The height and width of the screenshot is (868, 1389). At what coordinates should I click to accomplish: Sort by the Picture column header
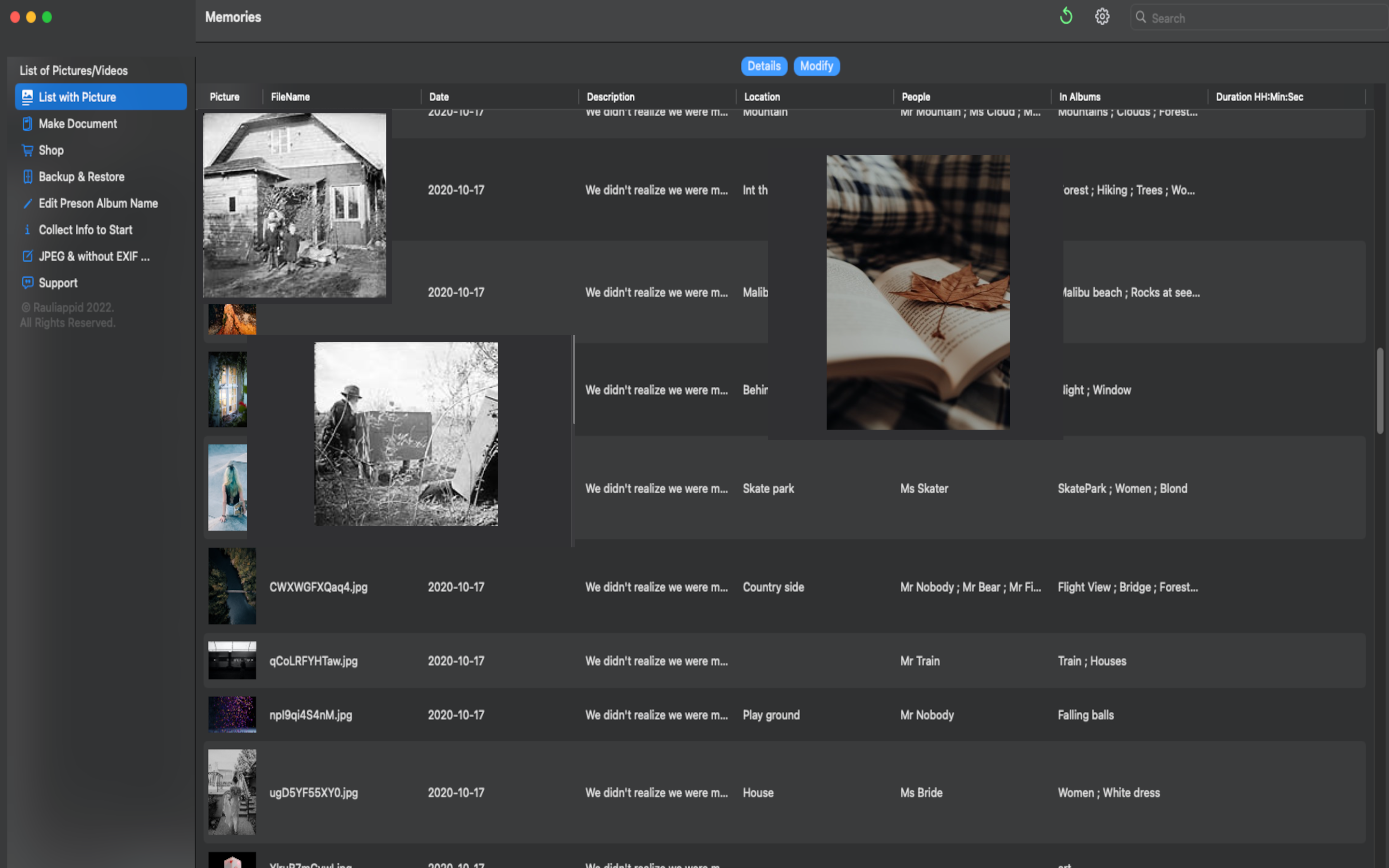[x=224, y=96]
